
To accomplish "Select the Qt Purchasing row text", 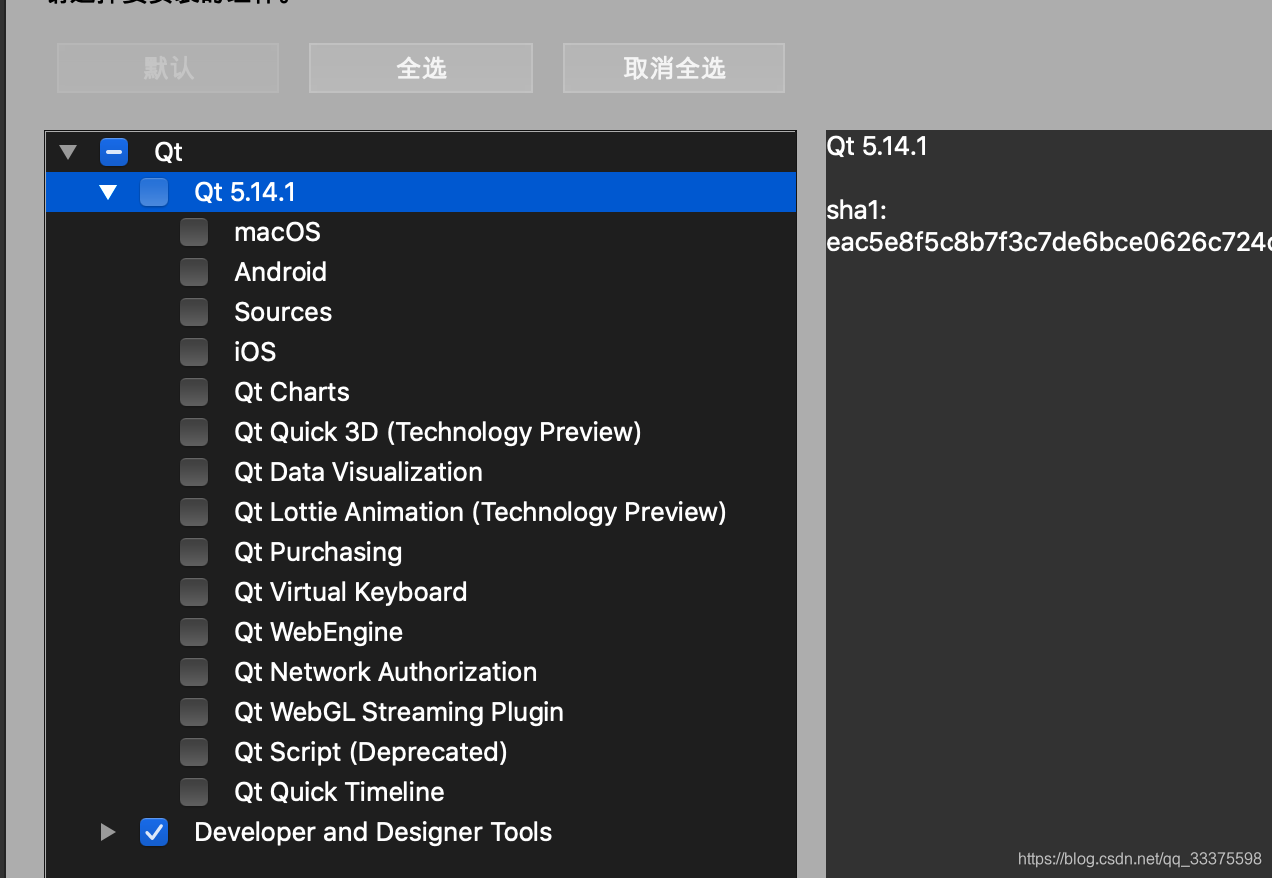I will coord(318,552).
